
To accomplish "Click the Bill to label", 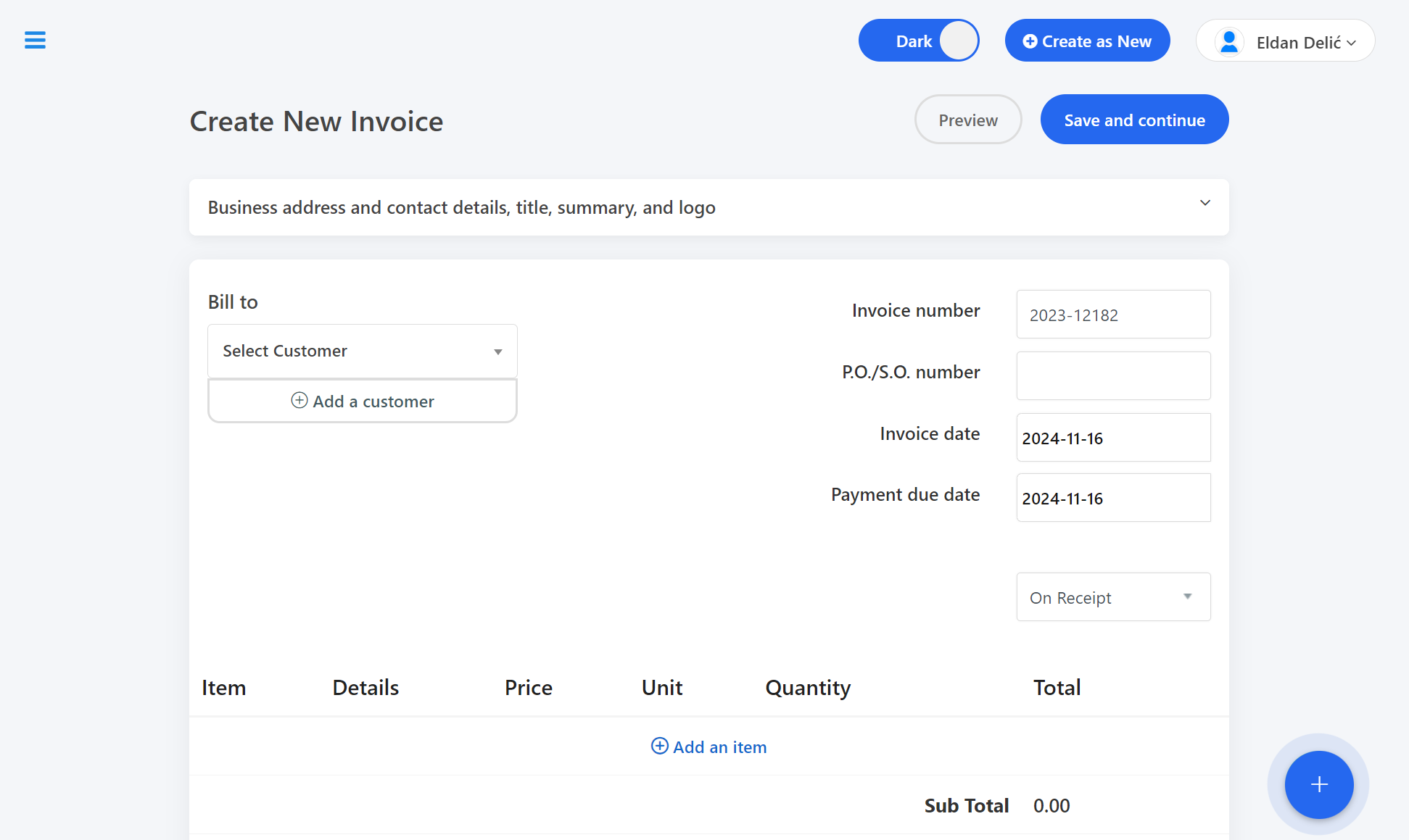I will pos(233,302).
